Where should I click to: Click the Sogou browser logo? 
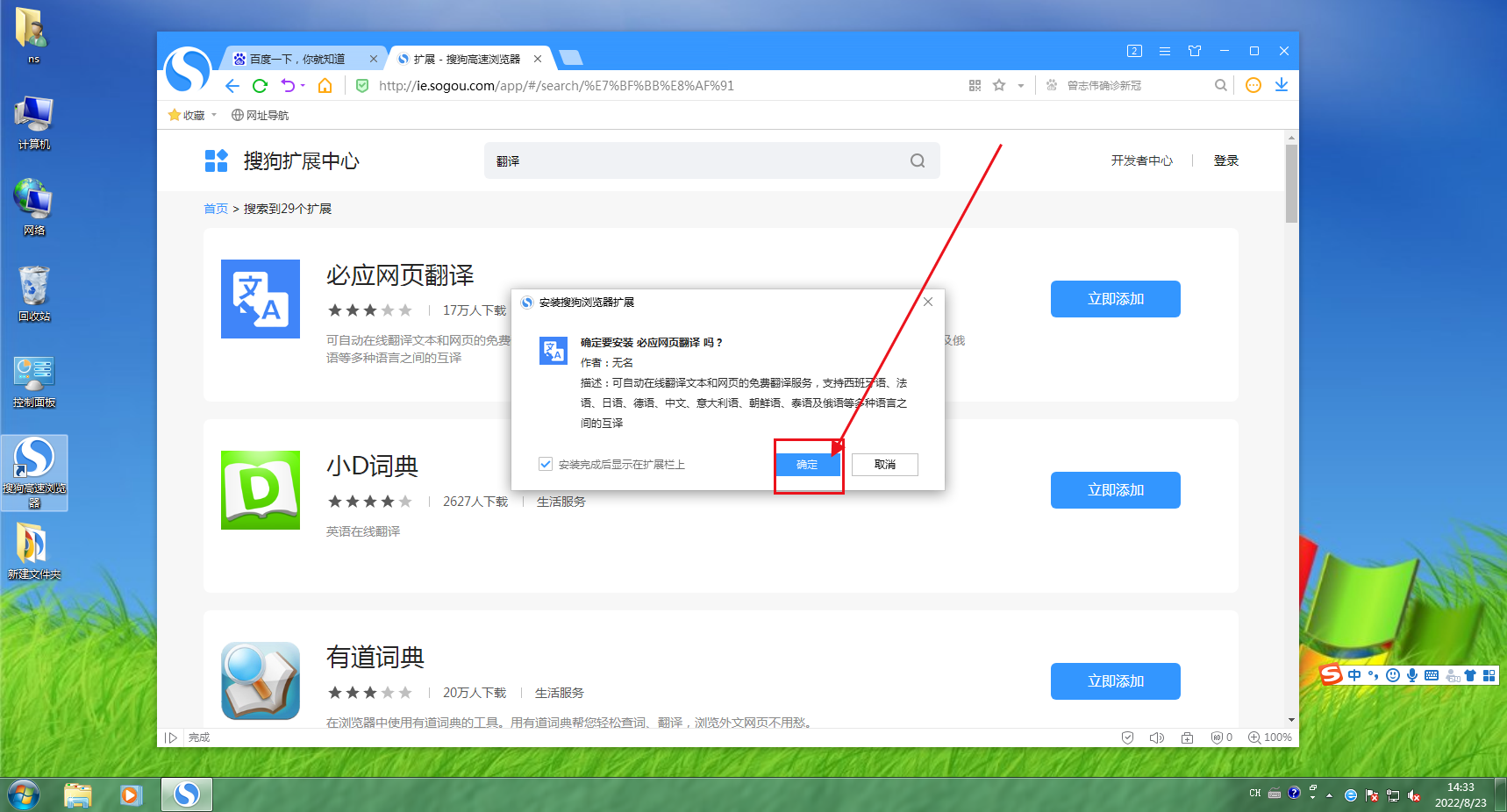point(188,70)
